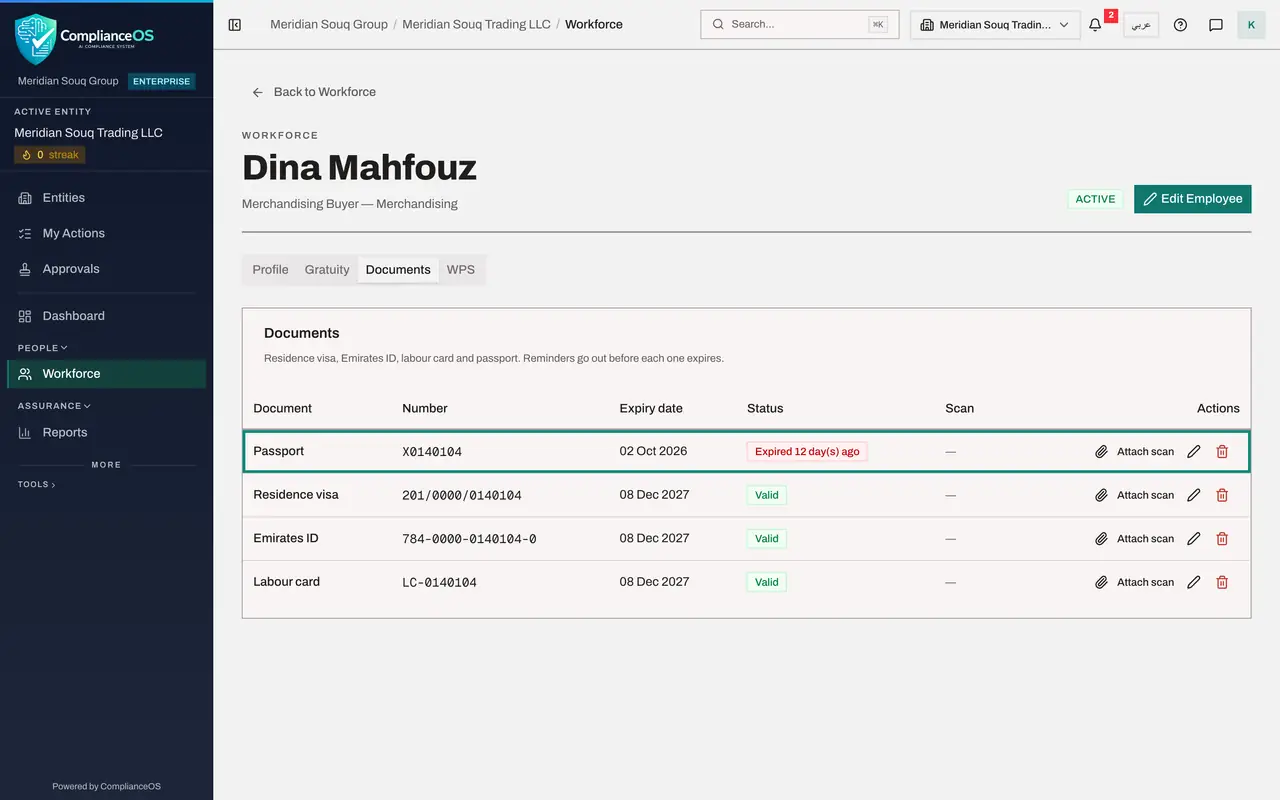Open Approvals in sidebar
Screen dimensions: 1280x800
(106, 269)
